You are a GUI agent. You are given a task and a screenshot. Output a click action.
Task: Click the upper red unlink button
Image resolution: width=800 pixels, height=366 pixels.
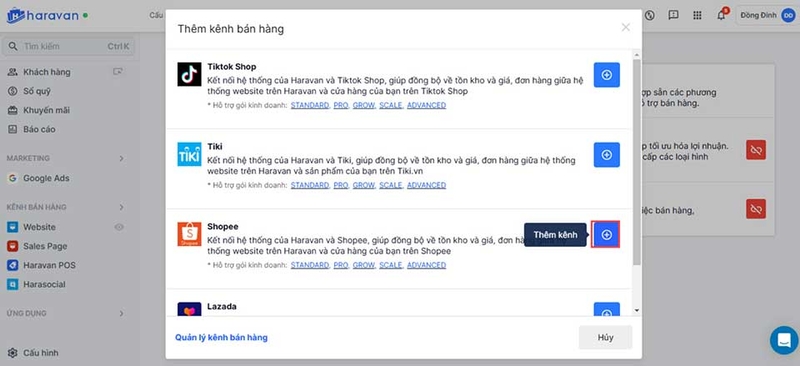[756, 150]
